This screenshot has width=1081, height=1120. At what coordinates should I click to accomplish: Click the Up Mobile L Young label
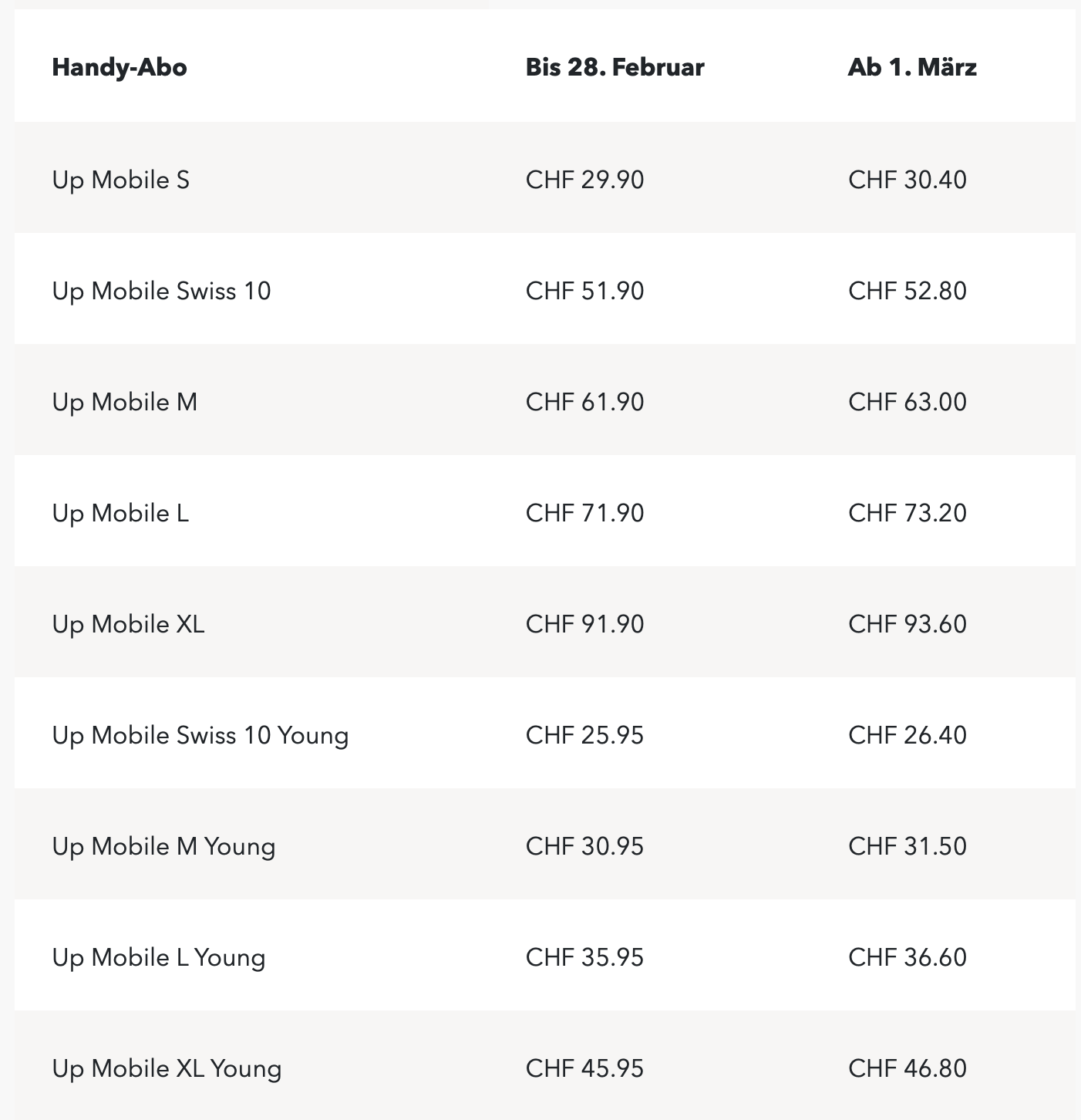[x=159, y=957]
